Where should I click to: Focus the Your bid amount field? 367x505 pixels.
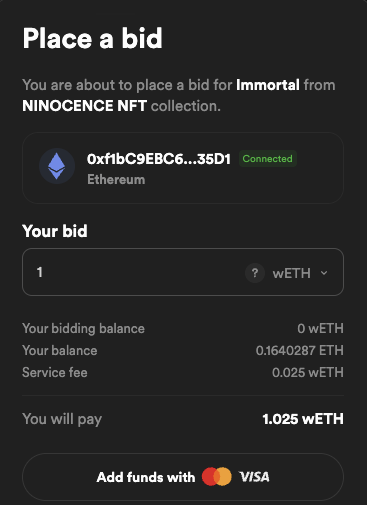click(183, 272)
